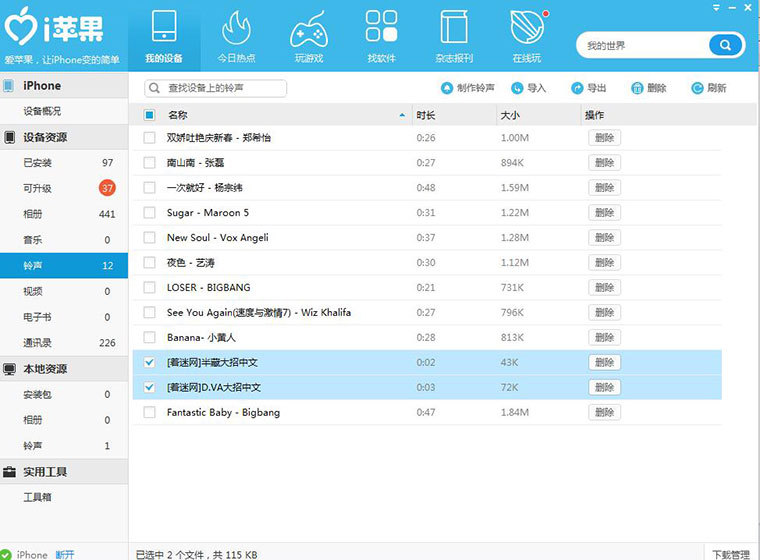The image size is (760, 560).
Task: Open 视频 videos in sidebar
Action: (64, 291)
